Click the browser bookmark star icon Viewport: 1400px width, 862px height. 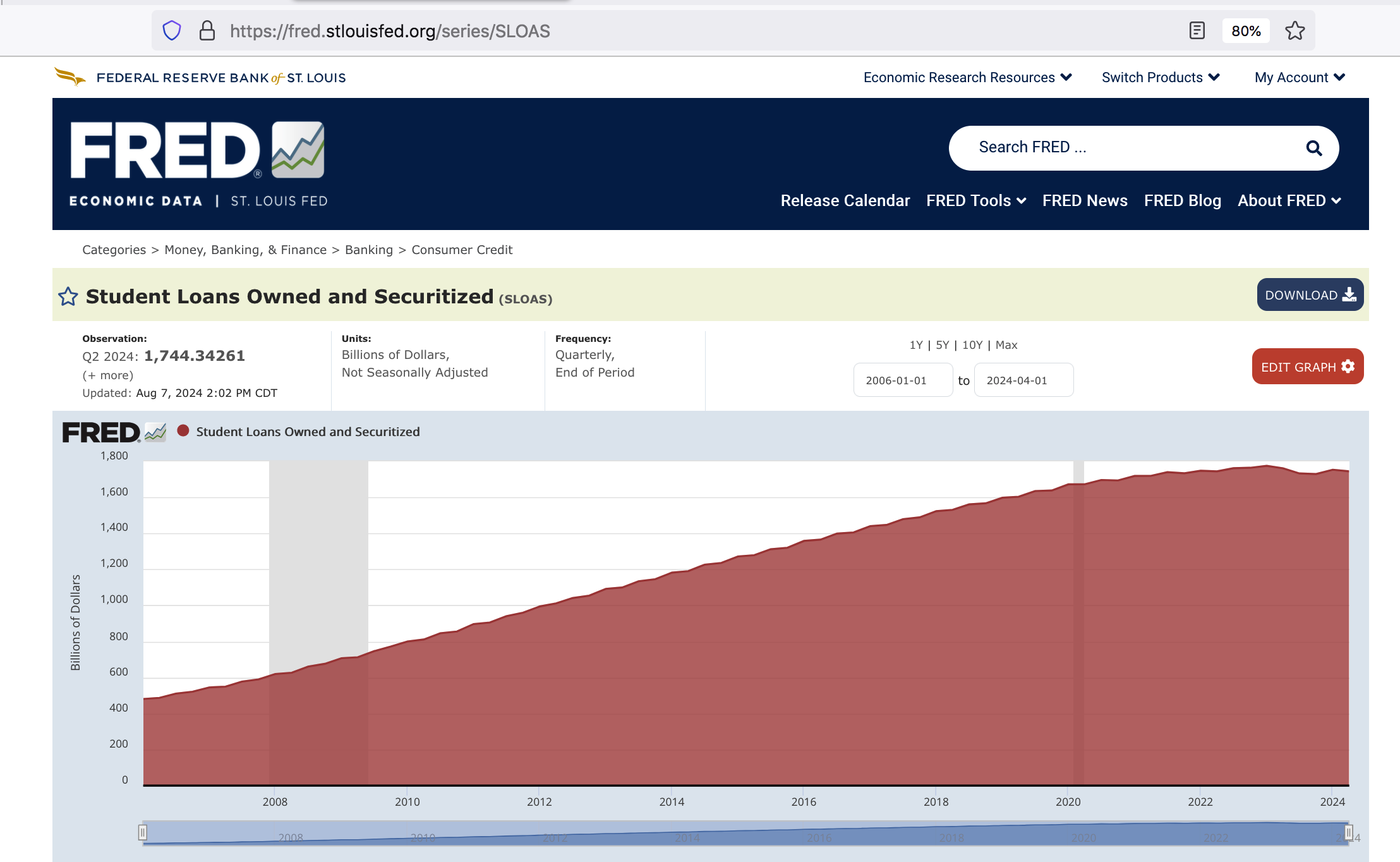[x=1294, y=31]
